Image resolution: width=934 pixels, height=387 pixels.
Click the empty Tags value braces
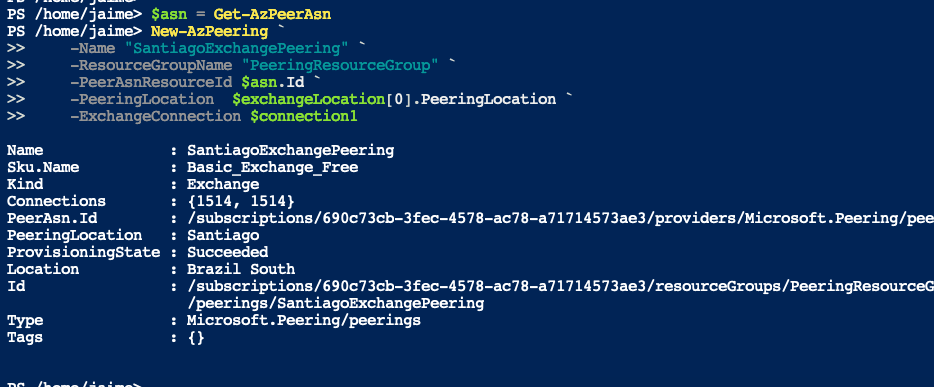(x=196, y=338)
